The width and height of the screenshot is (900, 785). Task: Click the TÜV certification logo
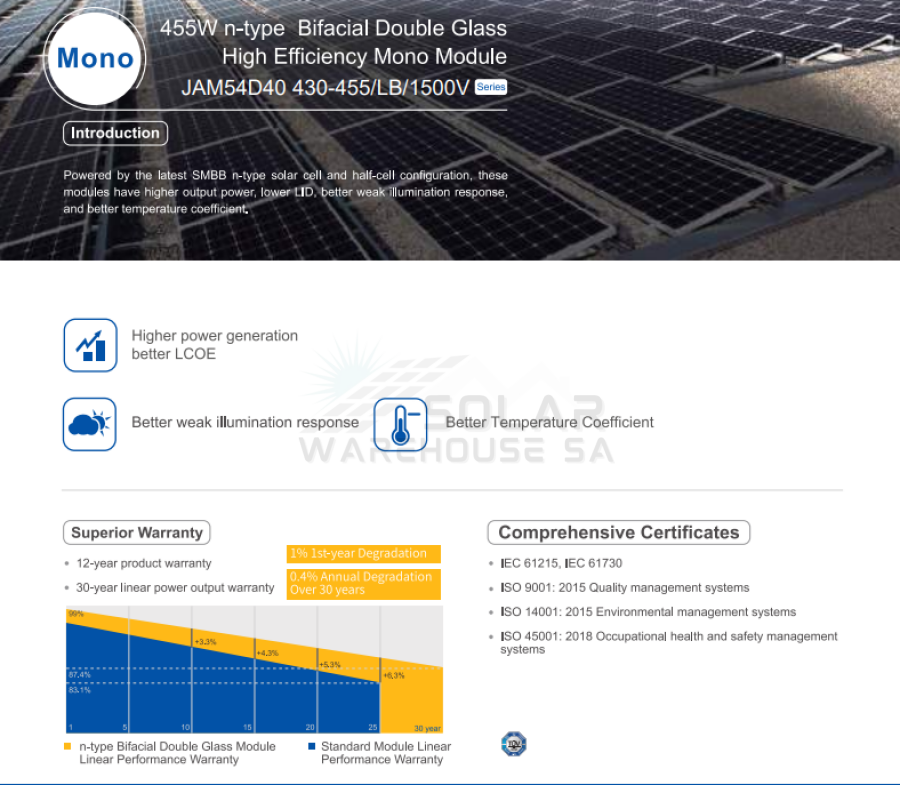(x=514, y=744)
